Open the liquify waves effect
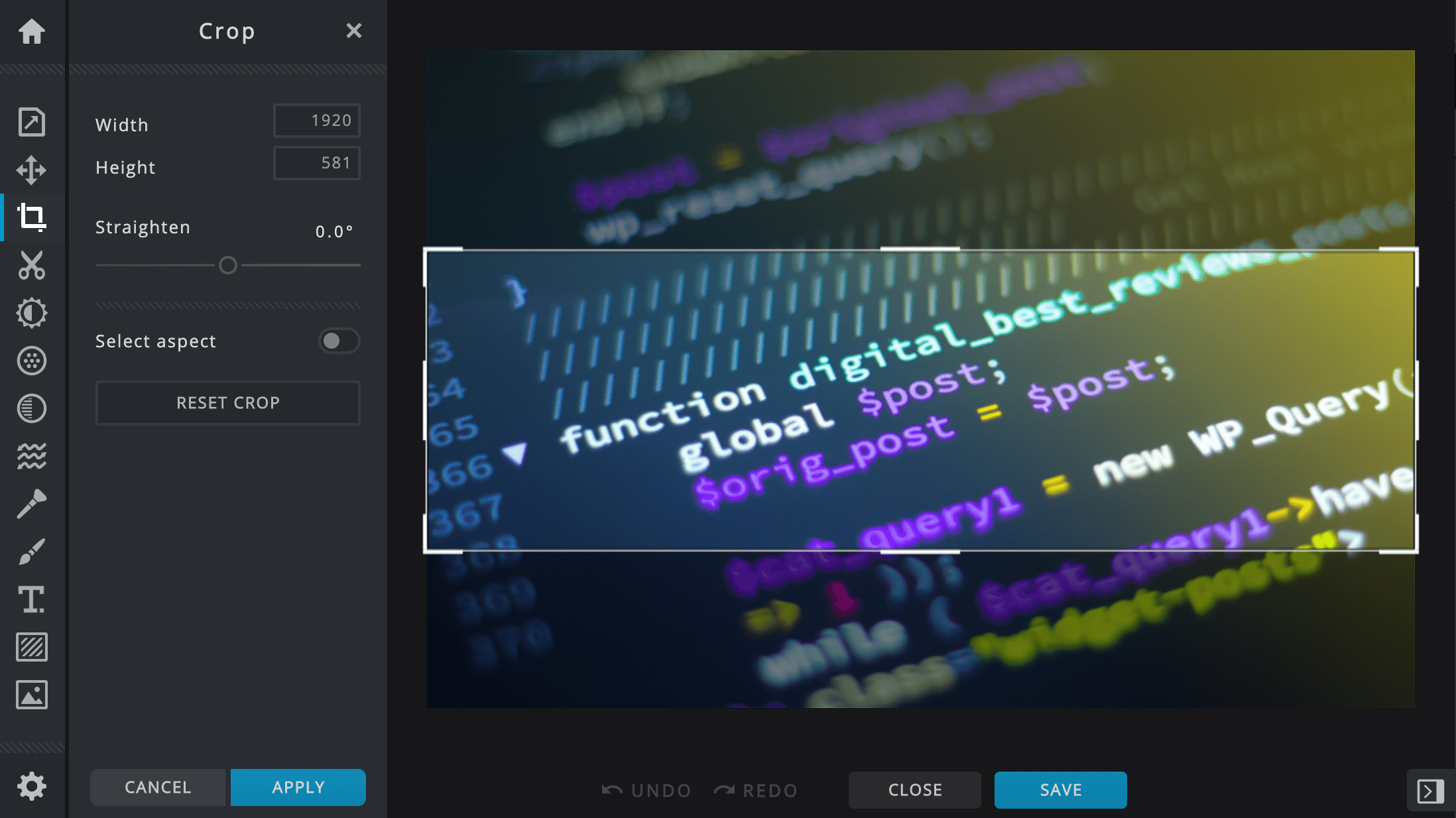The height and width of the screenshot is (818, 1456). coord(31,456)
